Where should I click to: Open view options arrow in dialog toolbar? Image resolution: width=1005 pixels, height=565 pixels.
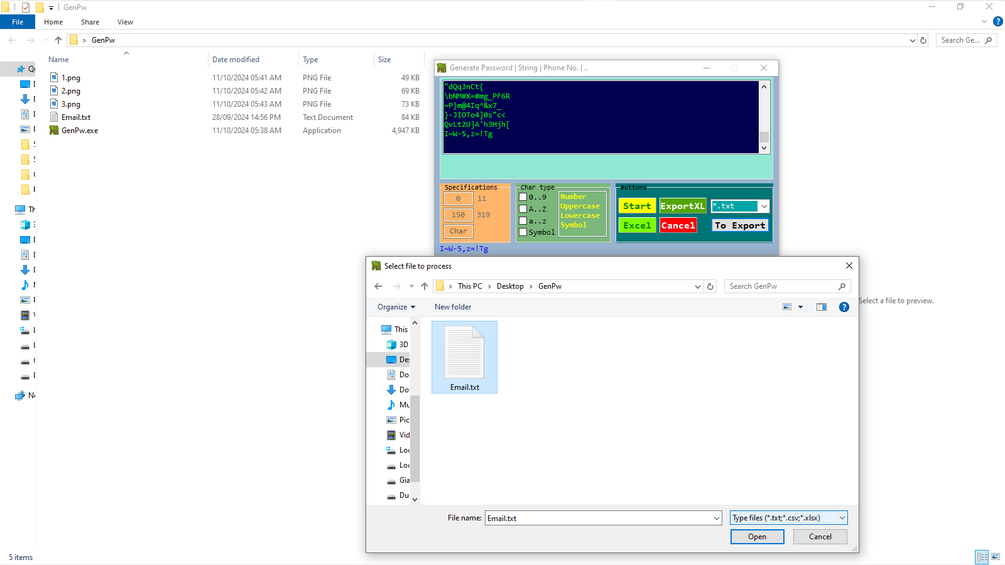point(801,307)
